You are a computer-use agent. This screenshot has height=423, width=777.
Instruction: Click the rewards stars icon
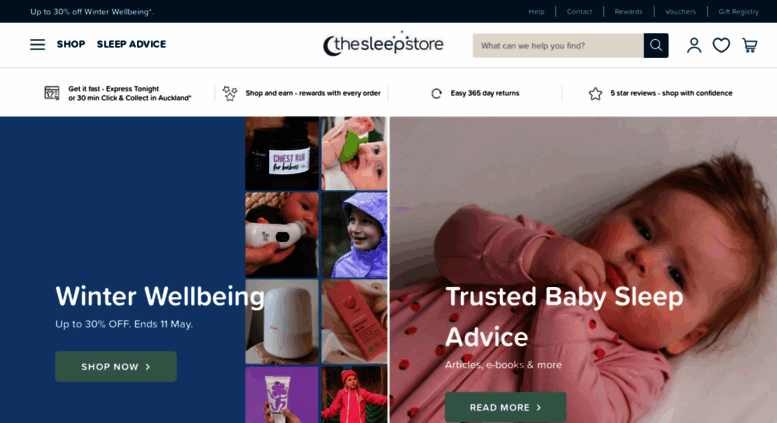coord(229,93)
